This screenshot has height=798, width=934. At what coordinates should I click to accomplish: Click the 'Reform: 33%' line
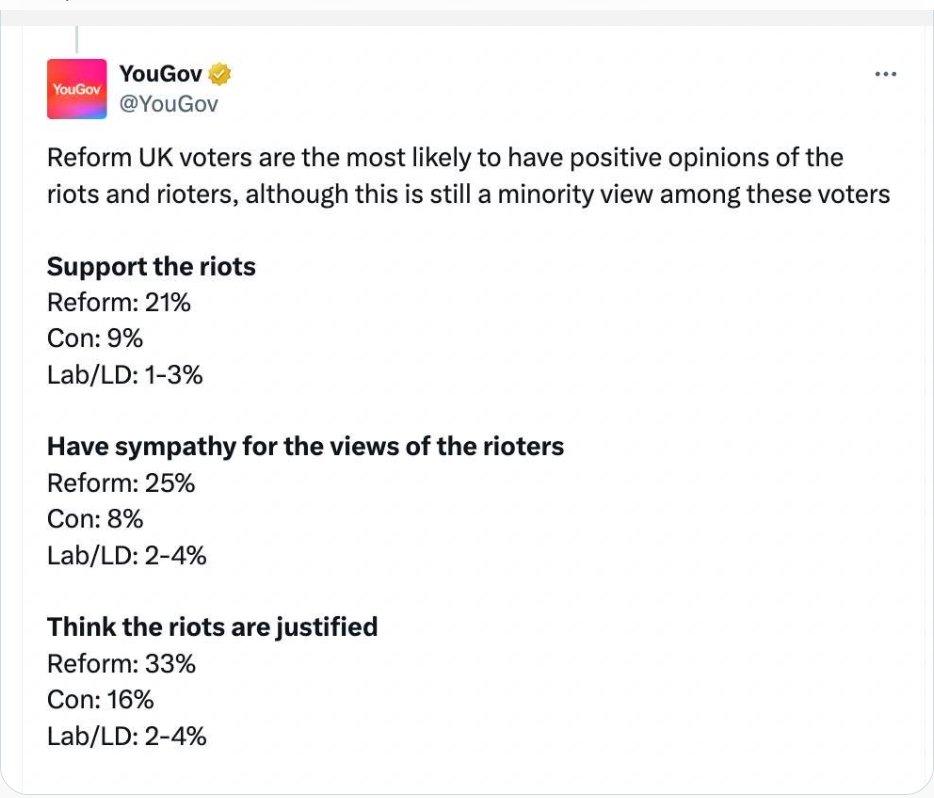click(121, 663)
